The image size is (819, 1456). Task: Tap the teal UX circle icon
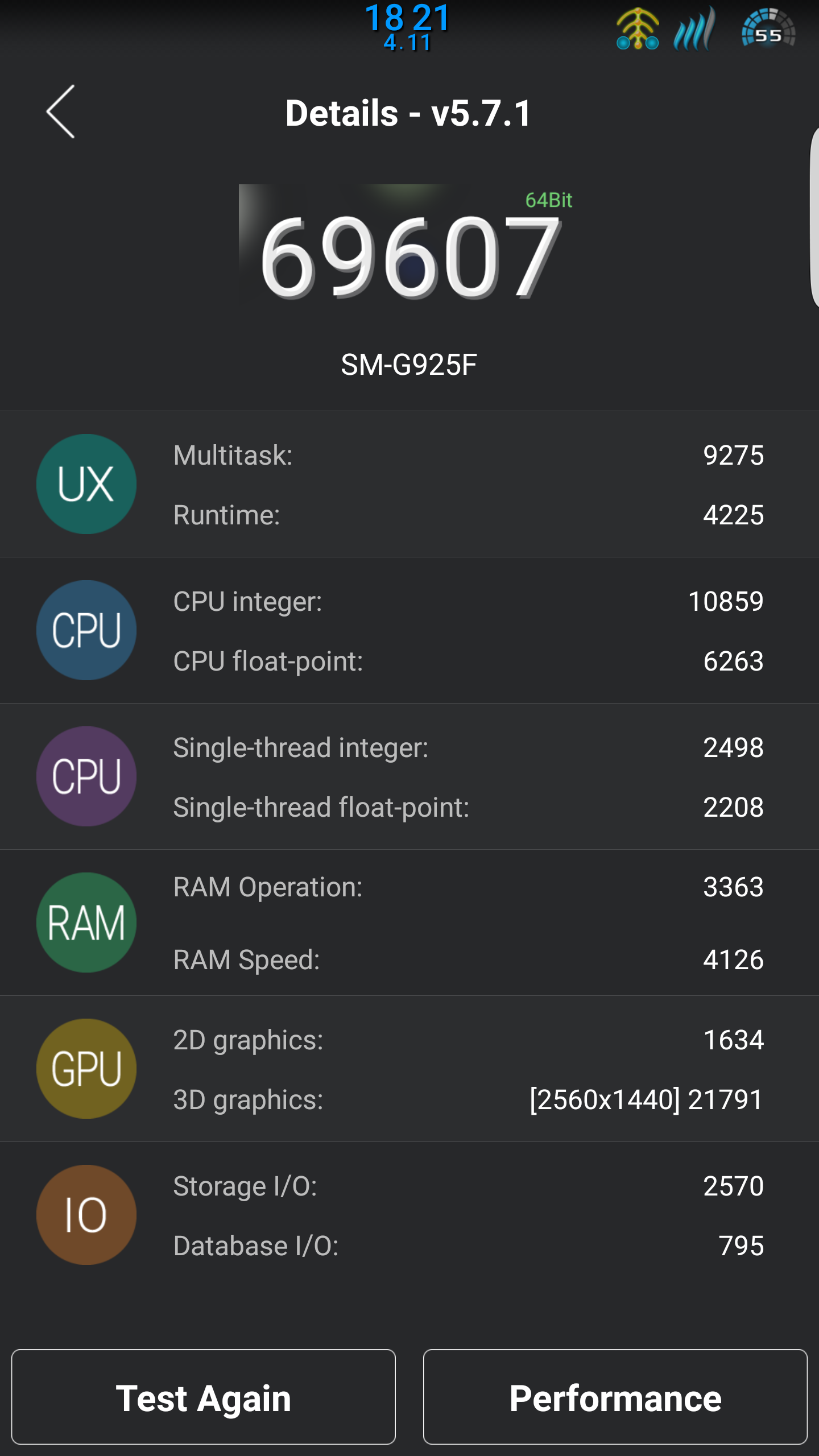point(86,484)
